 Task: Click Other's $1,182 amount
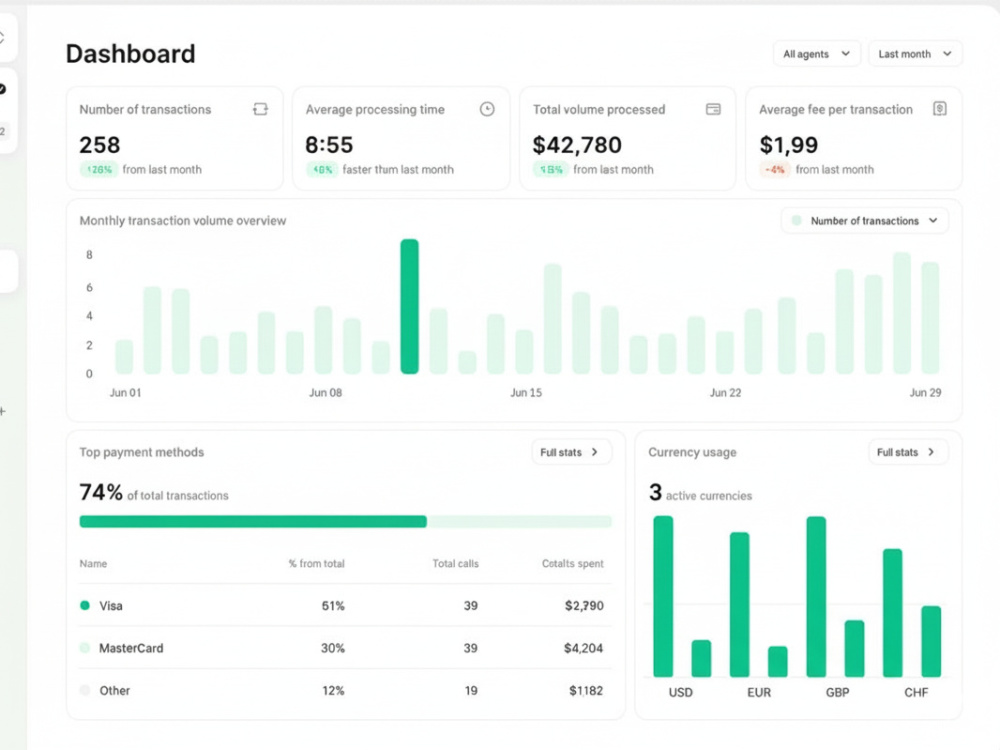(586, 691)
